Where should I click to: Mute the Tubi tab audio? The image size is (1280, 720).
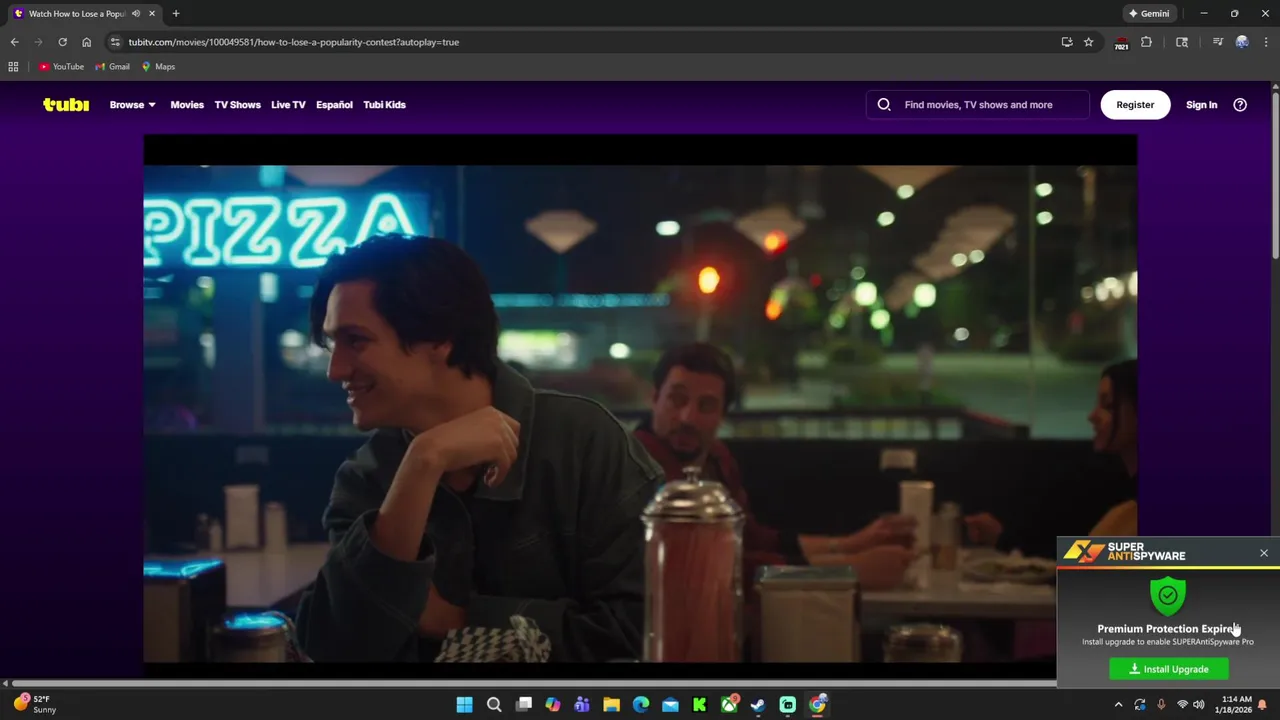[136, 13]
